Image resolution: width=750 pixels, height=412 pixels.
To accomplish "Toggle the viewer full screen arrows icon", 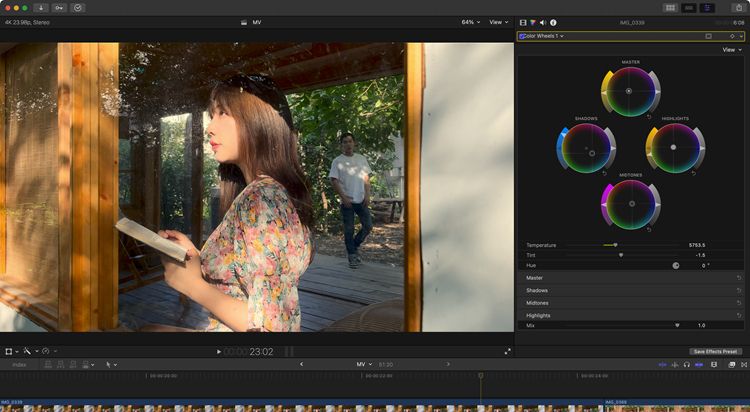I will pyautogui.click(x=507, y=352).
